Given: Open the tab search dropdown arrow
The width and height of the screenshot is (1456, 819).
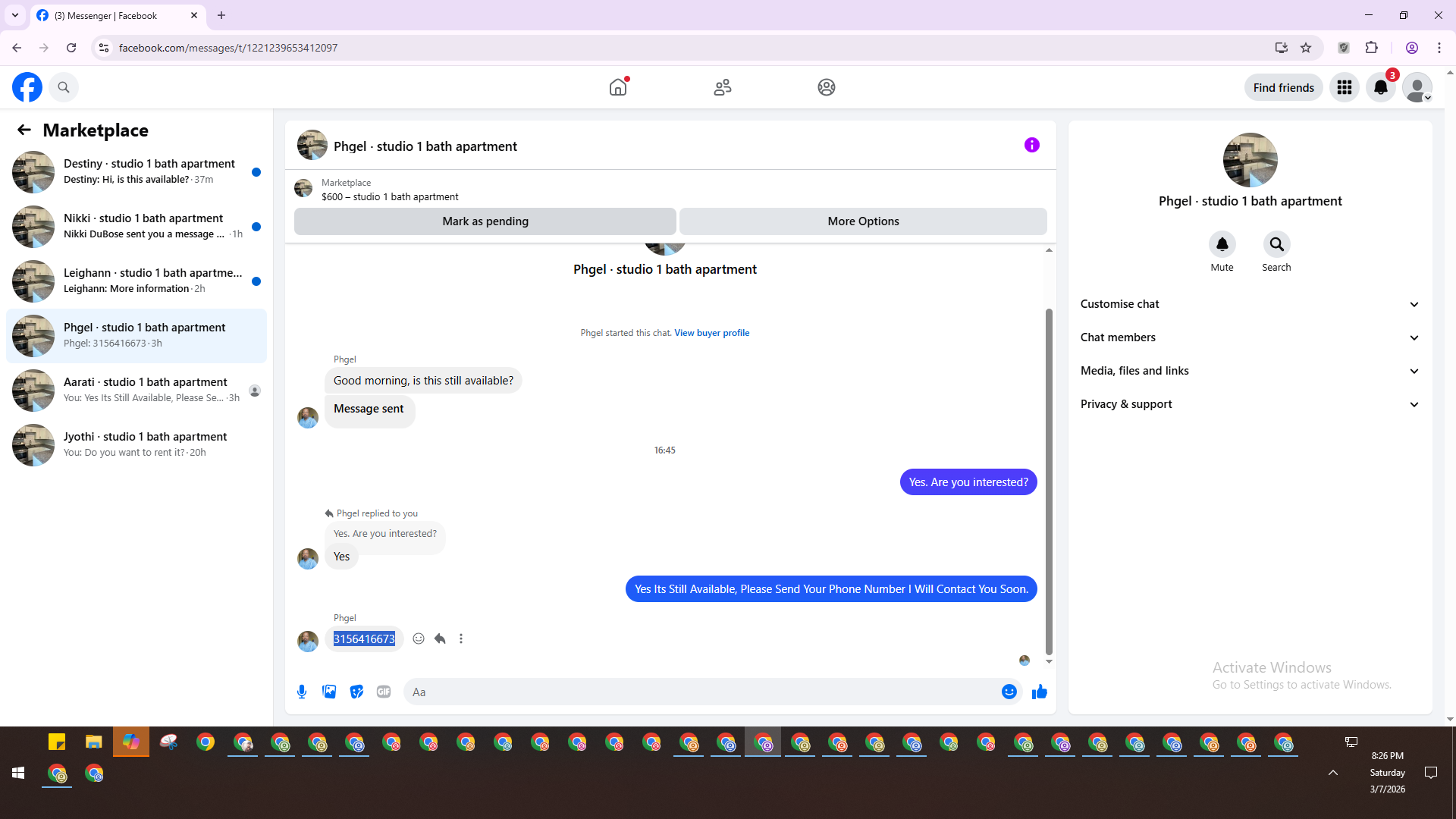Looking at the screenshot, I should click(15, 15).
